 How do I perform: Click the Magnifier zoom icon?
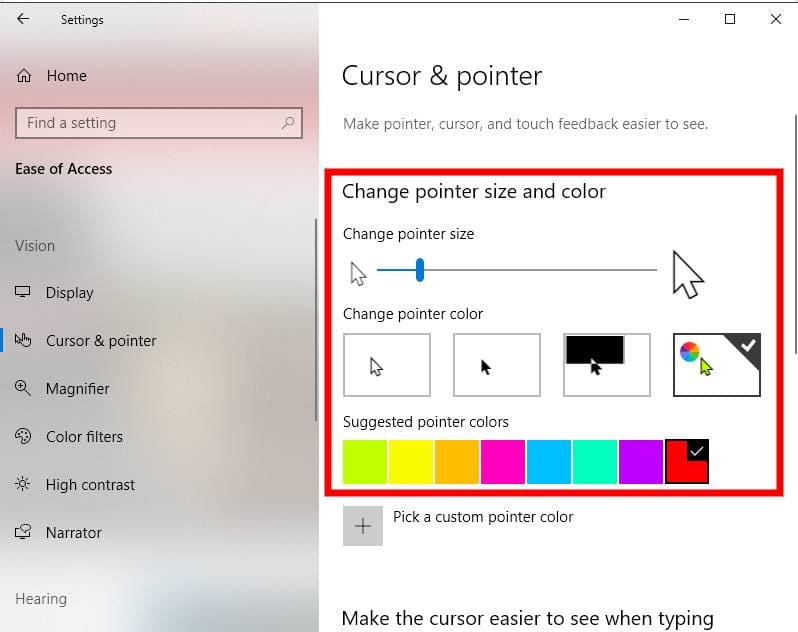point(23,388)
